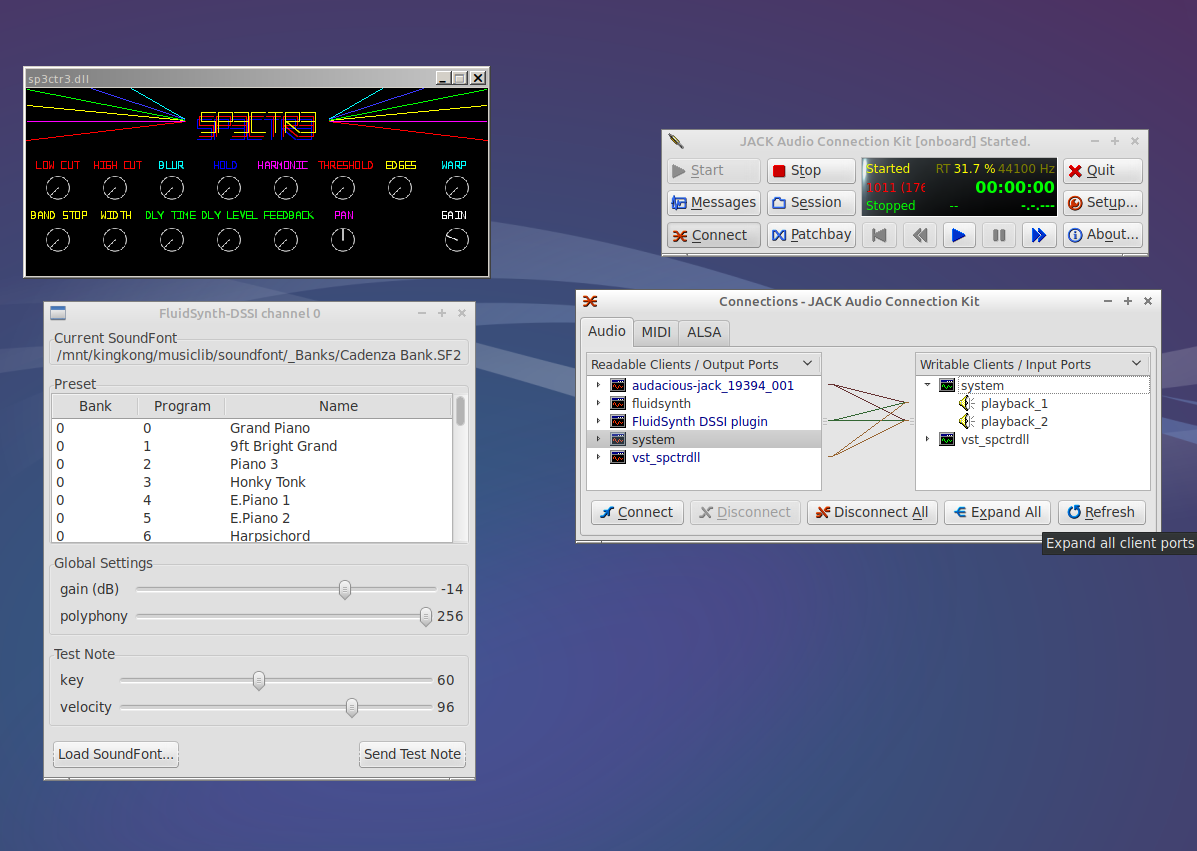1197x851 pixels.
Task: Click the FluidSynth-DSSI window menu icon
Action: tap(58, 313)
